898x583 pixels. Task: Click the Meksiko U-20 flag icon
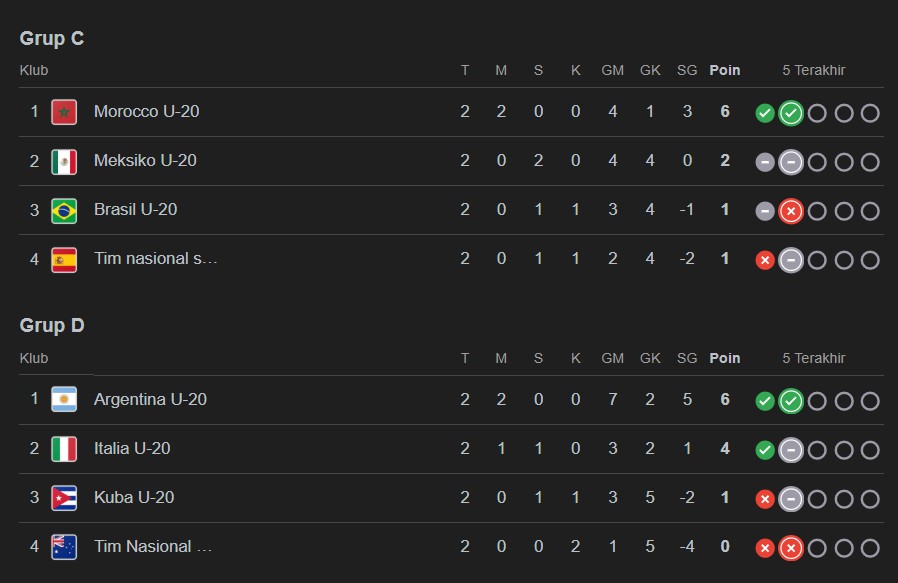(x=64, y=161)
